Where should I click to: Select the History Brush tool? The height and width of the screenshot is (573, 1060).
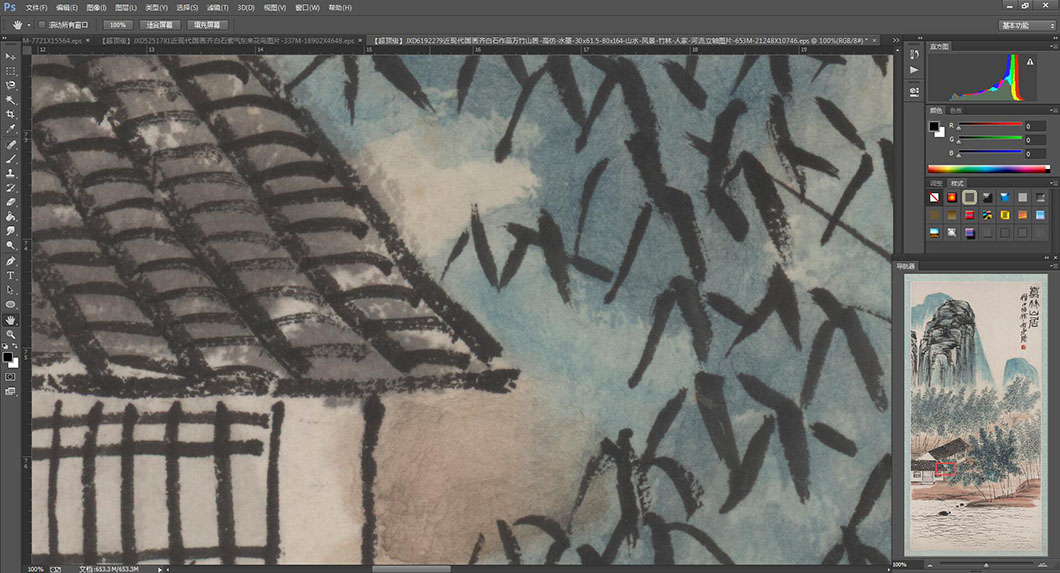[x=10, y=188]
